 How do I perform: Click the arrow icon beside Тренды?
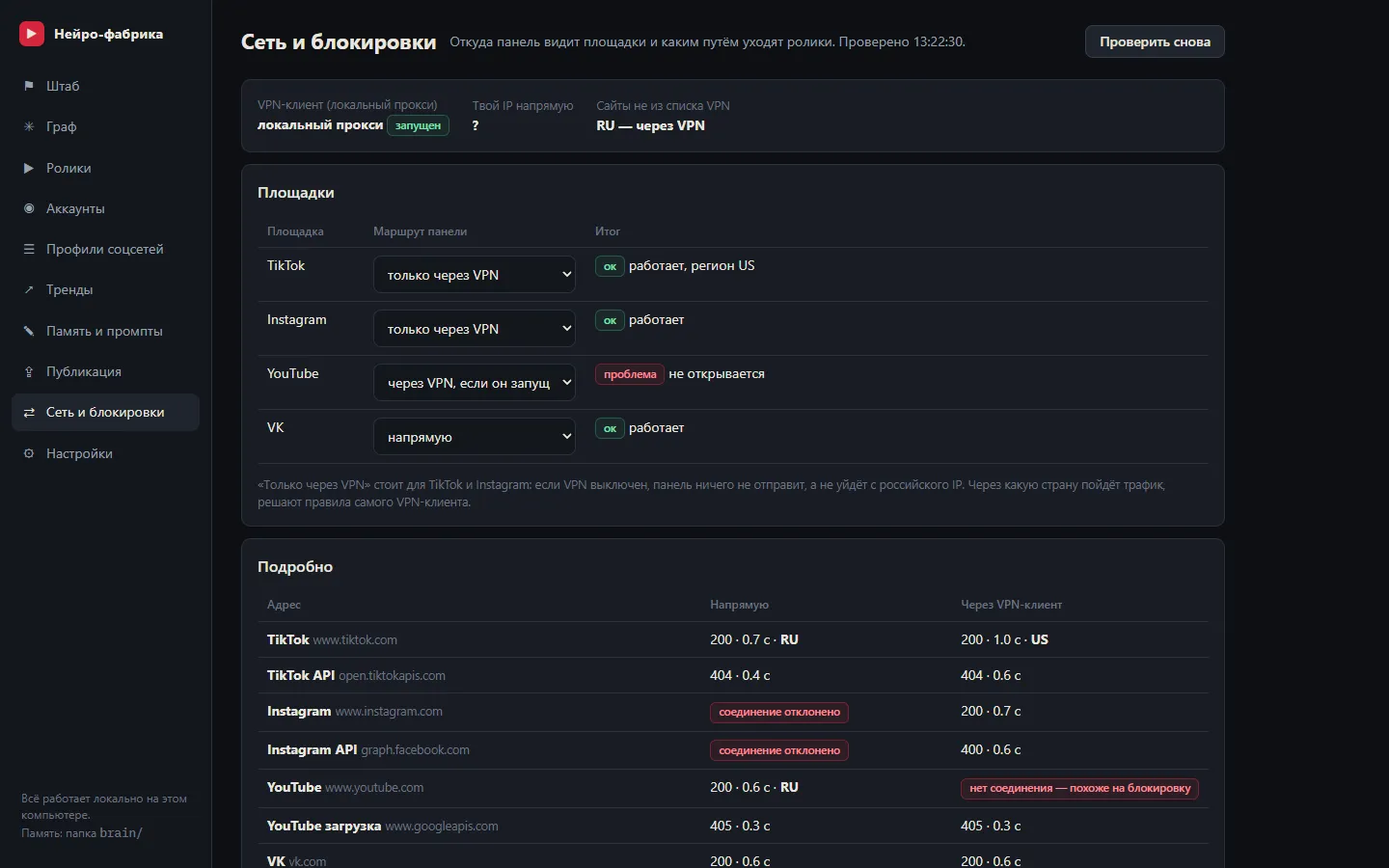[x=29, y=289]
